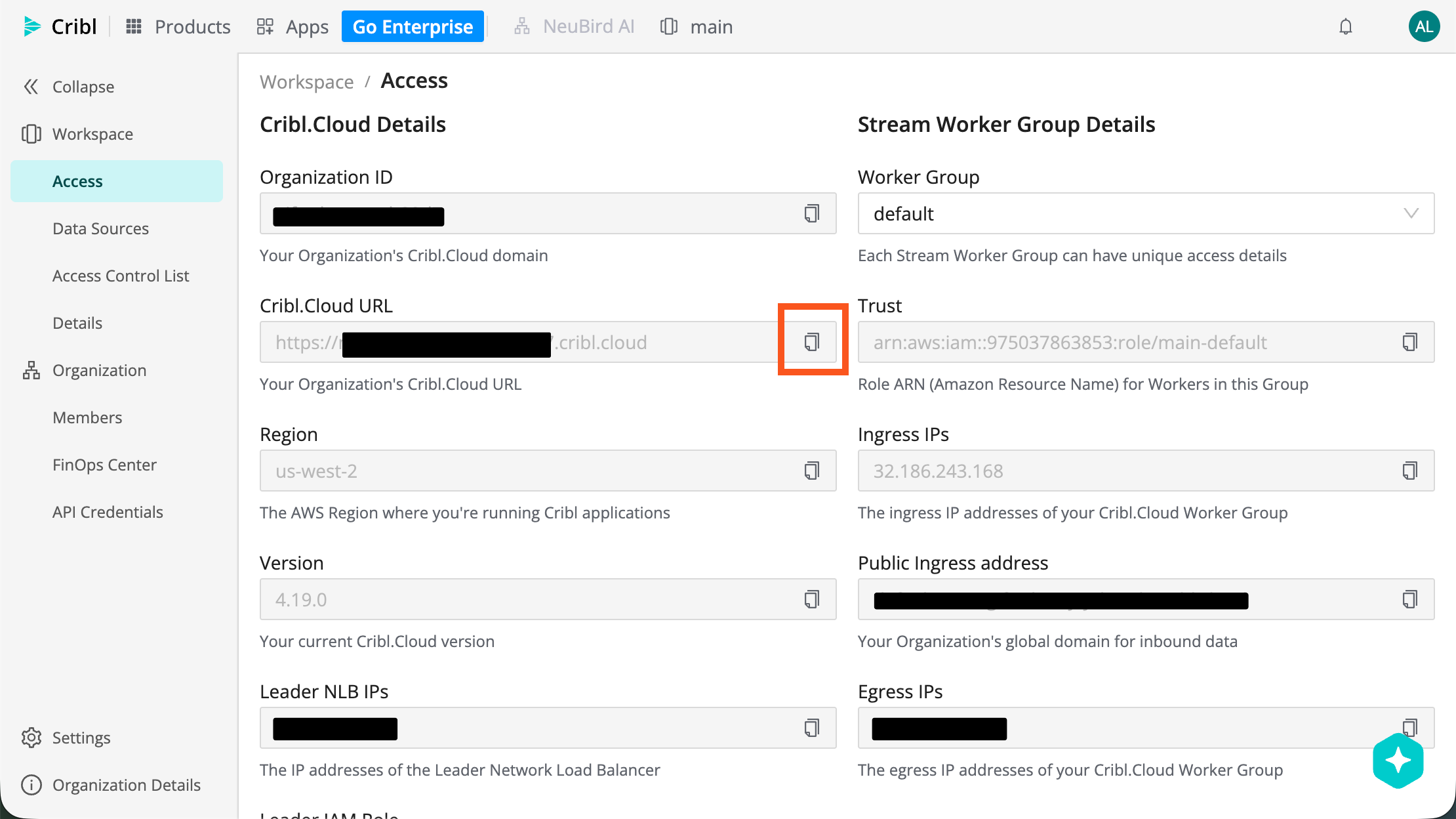The image size is (1456, 819).
Task: Copy the Version value
Action: [812, 599]
